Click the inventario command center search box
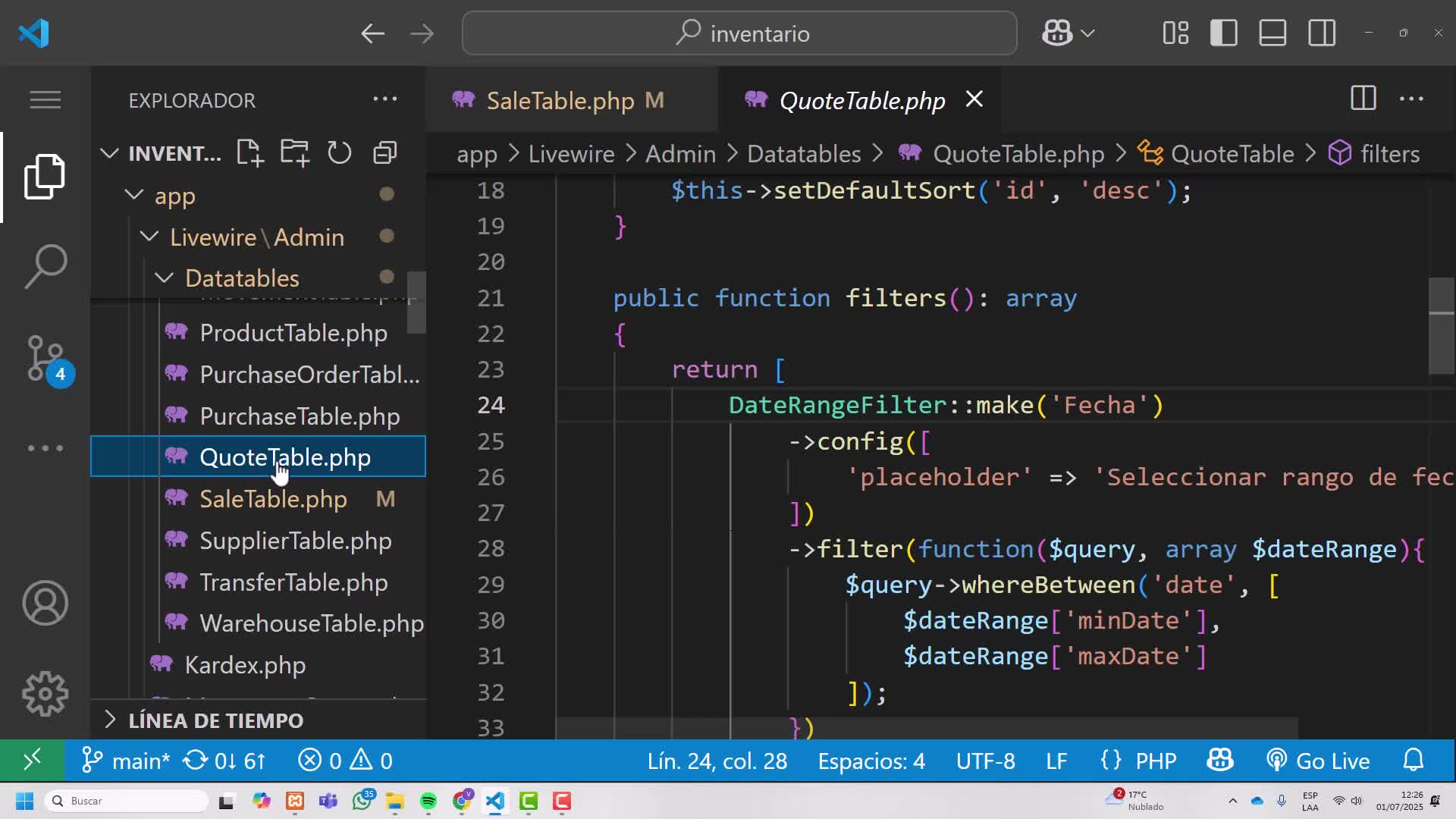Image resolution: width=1456 pixels, height=819 pixels. [739, 33]
